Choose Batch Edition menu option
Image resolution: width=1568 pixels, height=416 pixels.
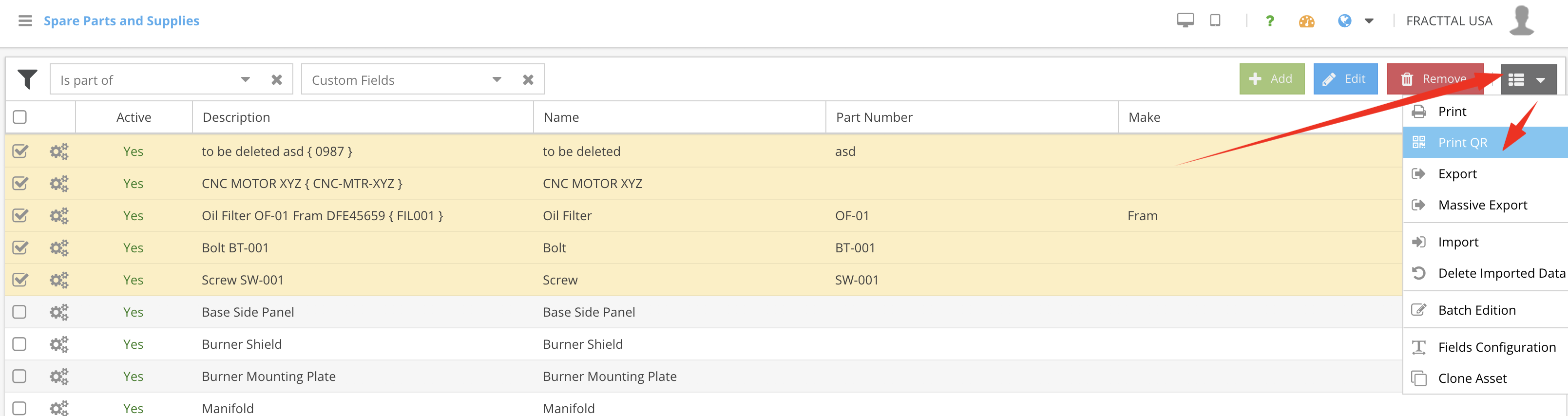tap(1476, 310)
